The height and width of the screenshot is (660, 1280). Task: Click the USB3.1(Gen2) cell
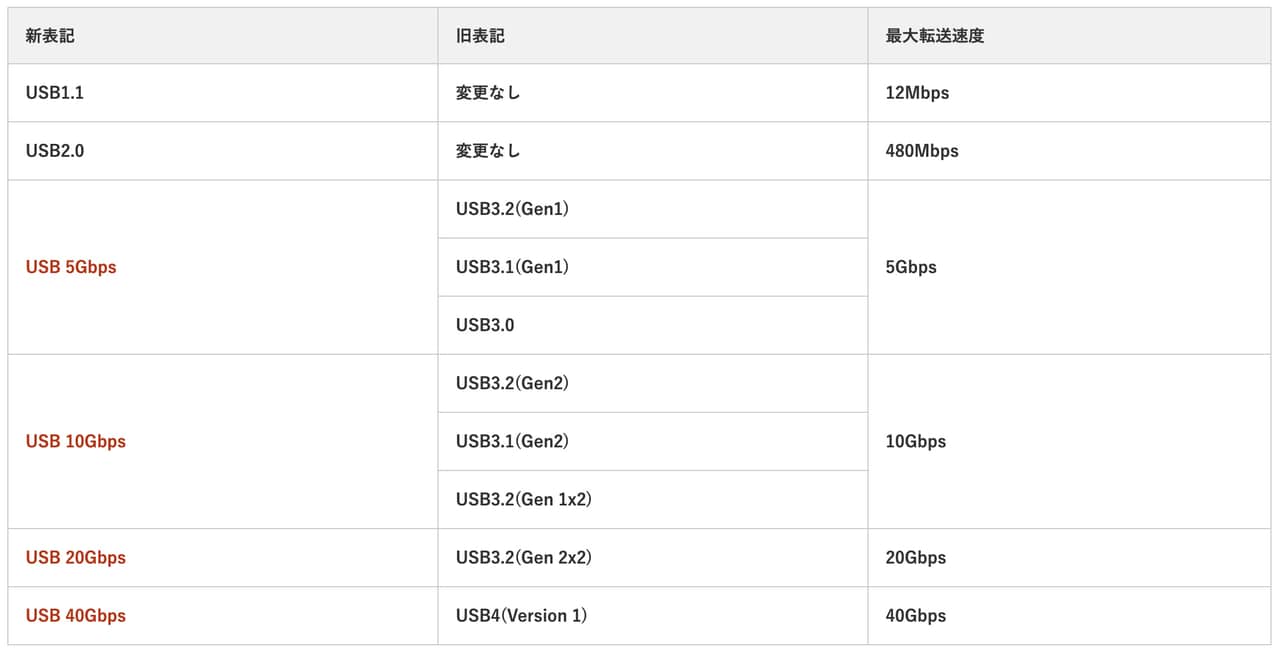pos(512,441)
